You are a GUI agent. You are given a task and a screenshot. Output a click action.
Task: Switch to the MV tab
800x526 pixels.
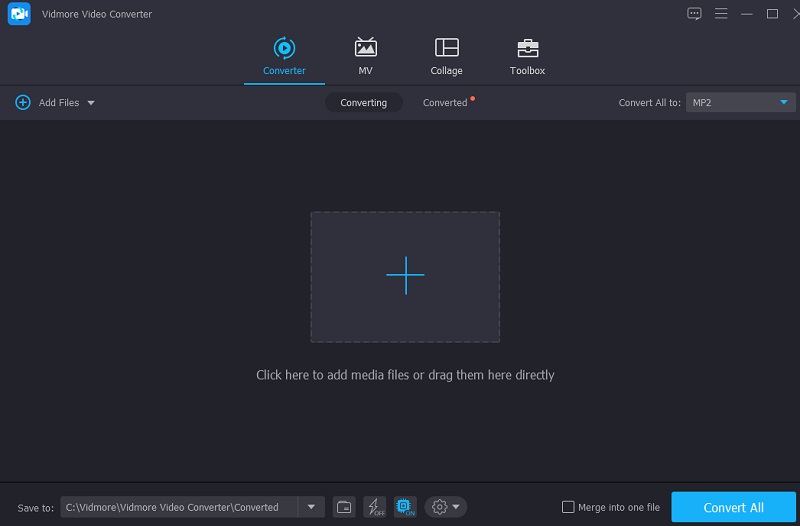[x=366, y=56]
